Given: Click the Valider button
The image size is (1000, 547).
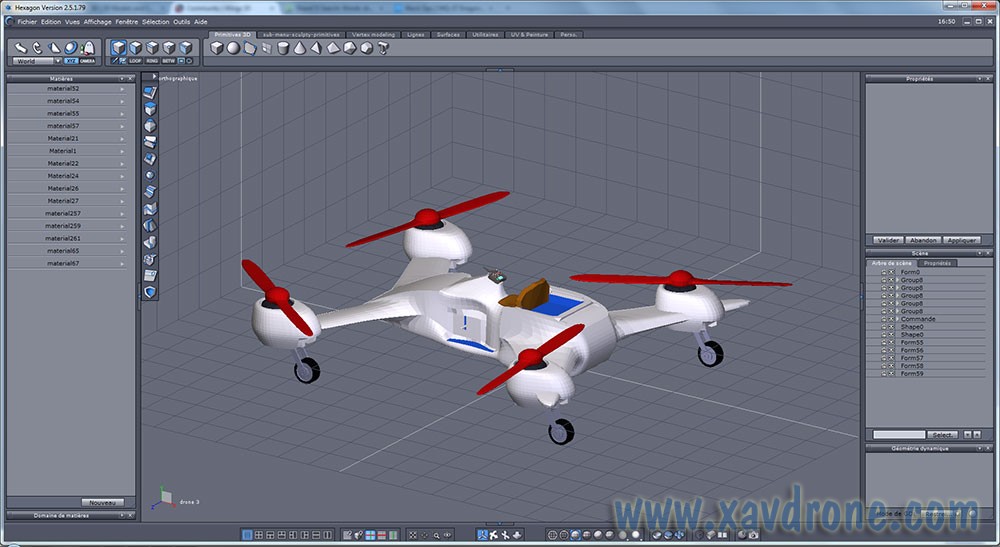Looking at the screenshot, I should coord(887,240).
